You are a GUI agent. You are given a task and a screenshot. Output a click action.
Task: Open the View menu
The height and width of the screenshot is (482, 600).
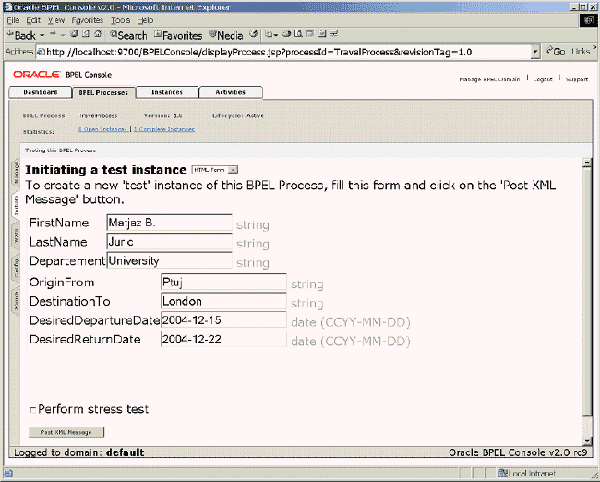56,20
